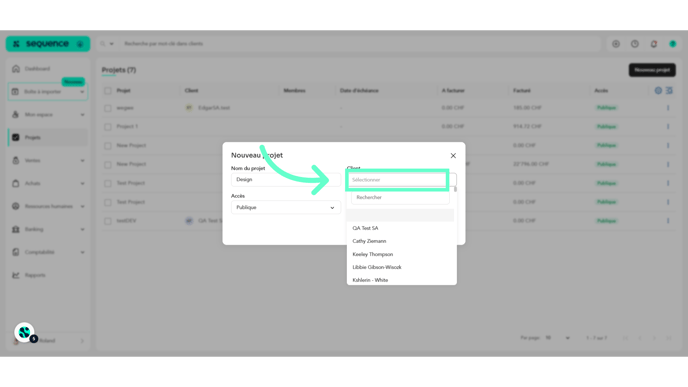Check the Project 1 row checkbox

coord(108,127)
